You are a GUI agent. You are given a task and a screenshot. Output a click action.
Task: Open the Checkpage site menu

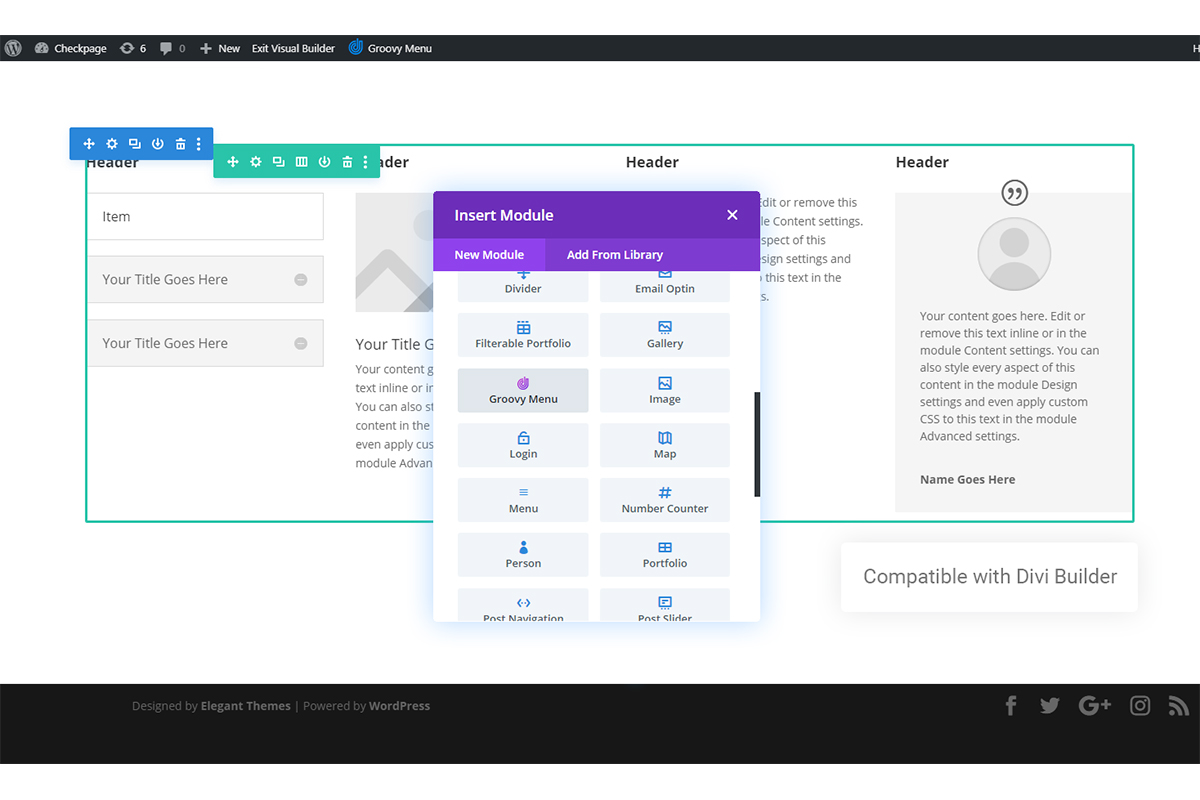[x=71, y=48]
